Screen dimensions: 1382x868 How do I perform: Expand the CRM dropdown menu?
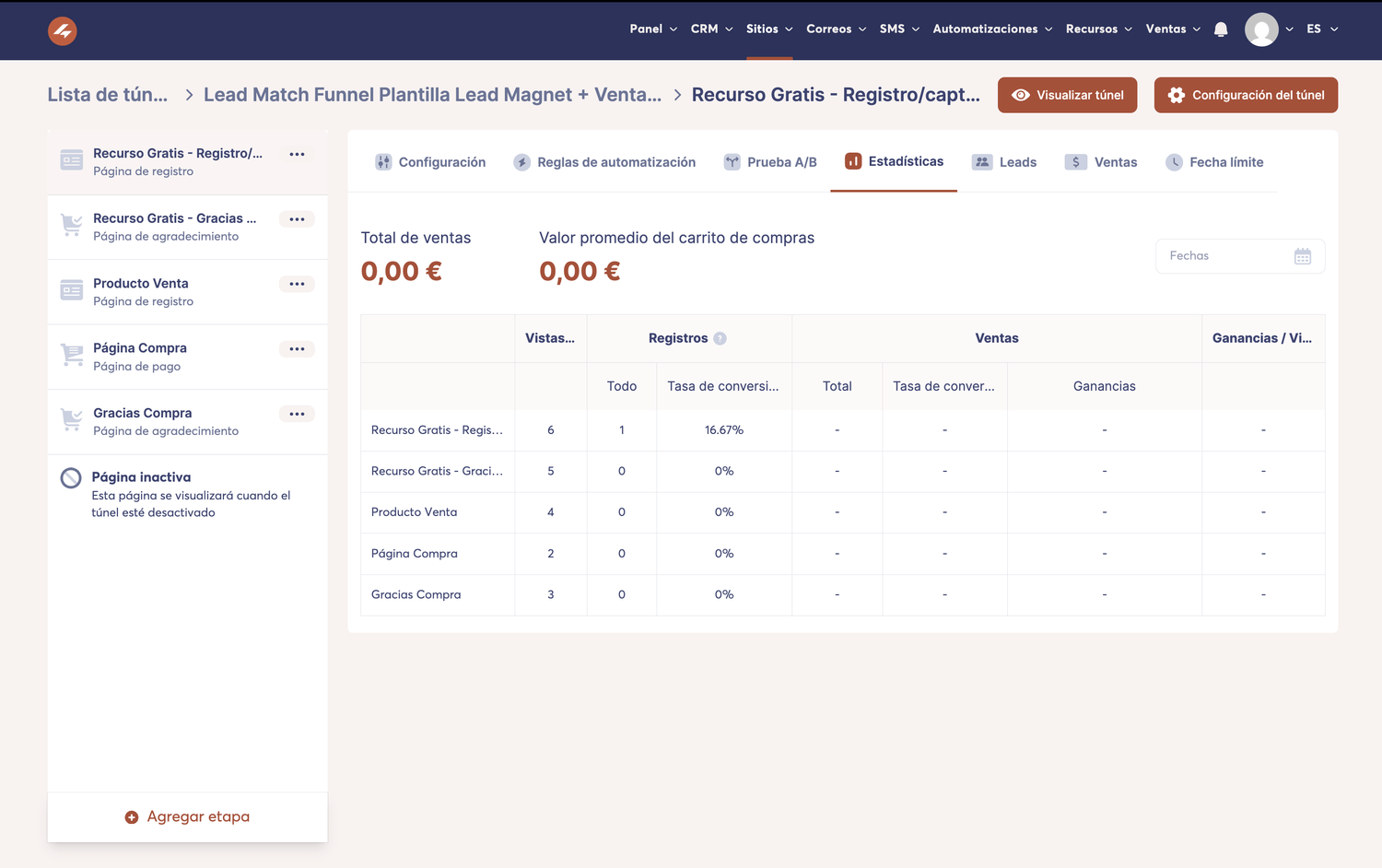[712, 29]
